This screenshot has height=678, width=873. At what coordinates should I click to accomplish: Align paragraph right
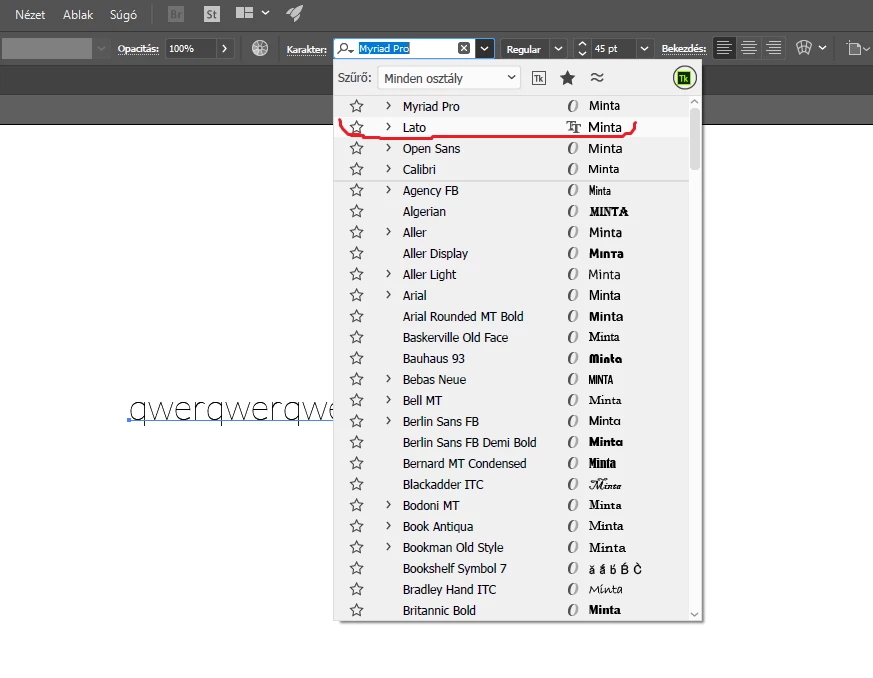pos(774,48)
